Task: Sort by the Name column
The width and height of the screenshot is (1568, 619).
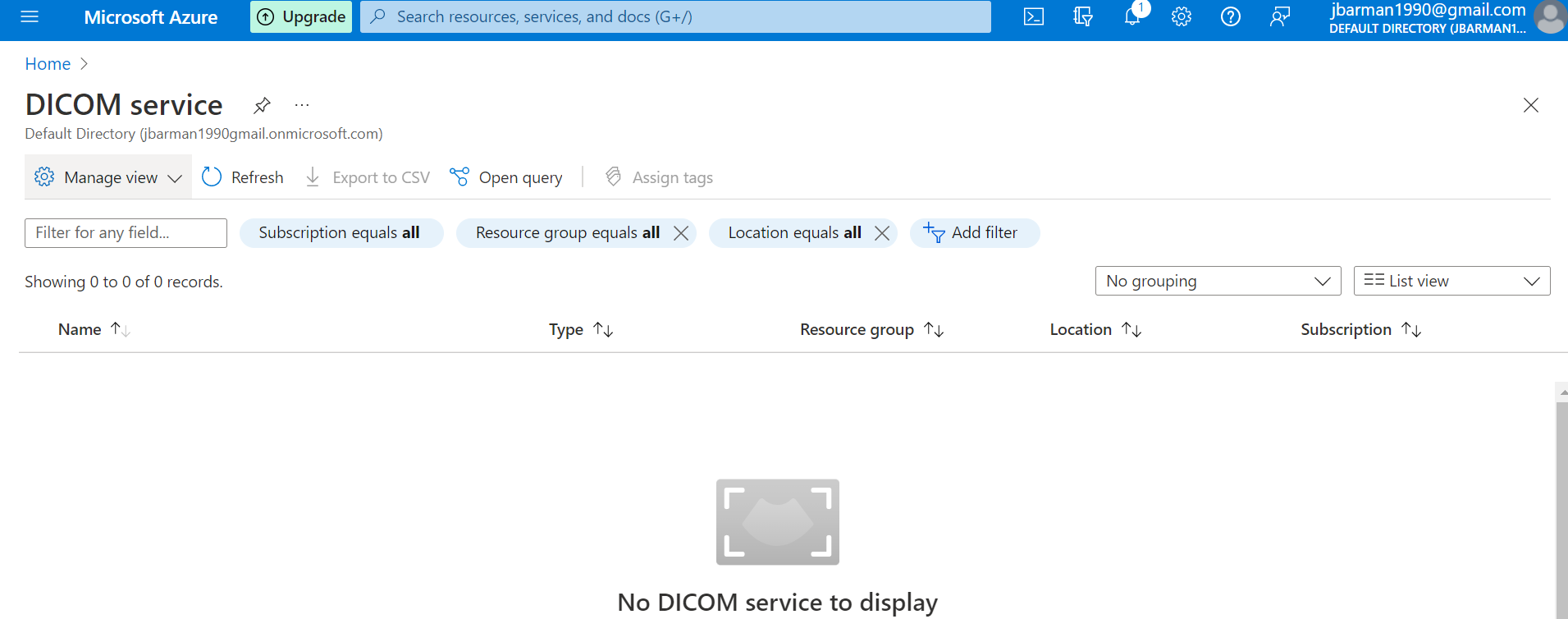Action: (x=94, y=329)
